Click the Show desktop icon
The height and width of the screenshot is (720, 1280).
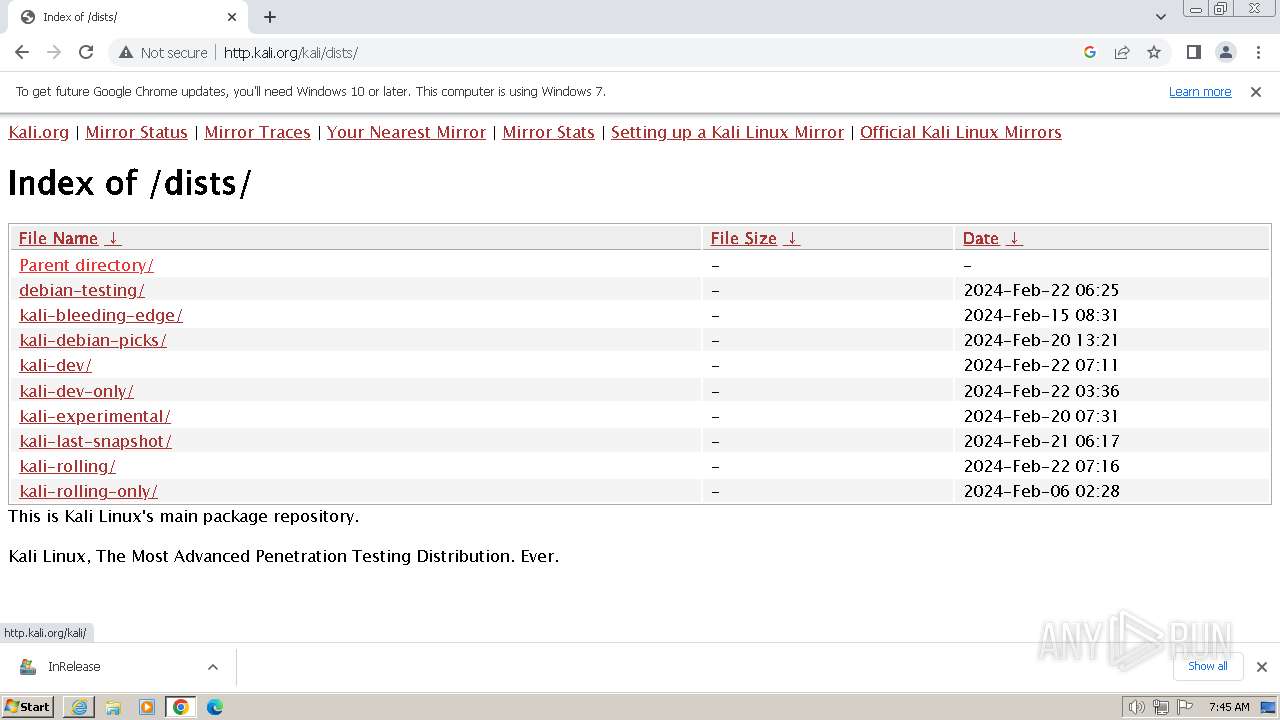point(1269,707)
